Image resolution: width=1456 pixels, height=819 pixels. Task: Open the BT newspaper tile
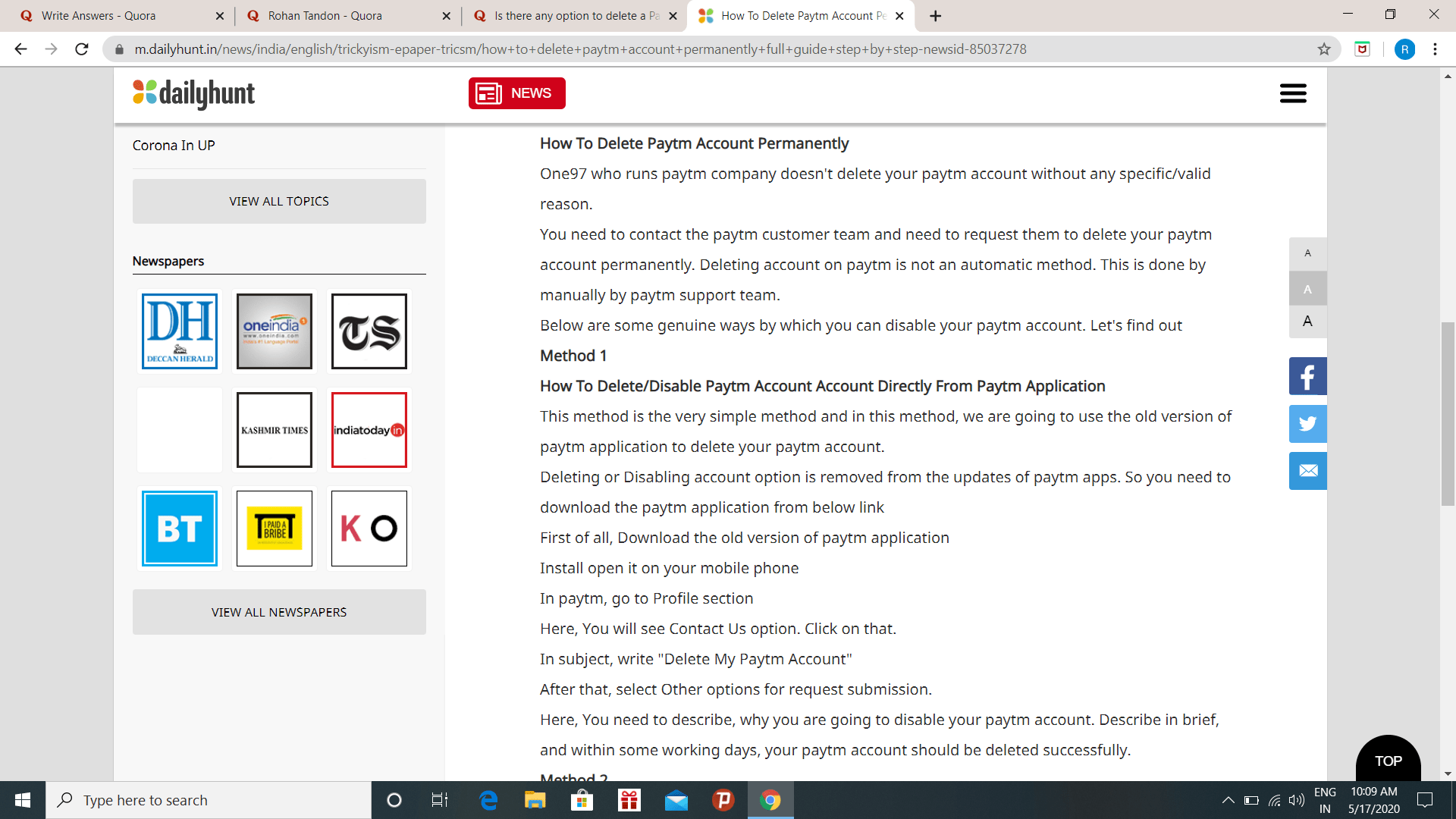(180, 529)
